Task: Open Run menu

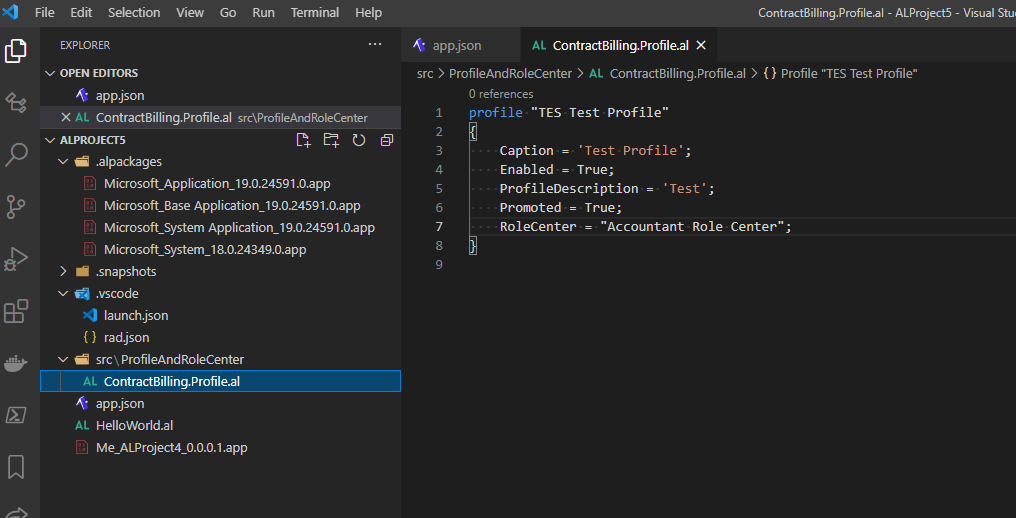Action: click(263, 12)
